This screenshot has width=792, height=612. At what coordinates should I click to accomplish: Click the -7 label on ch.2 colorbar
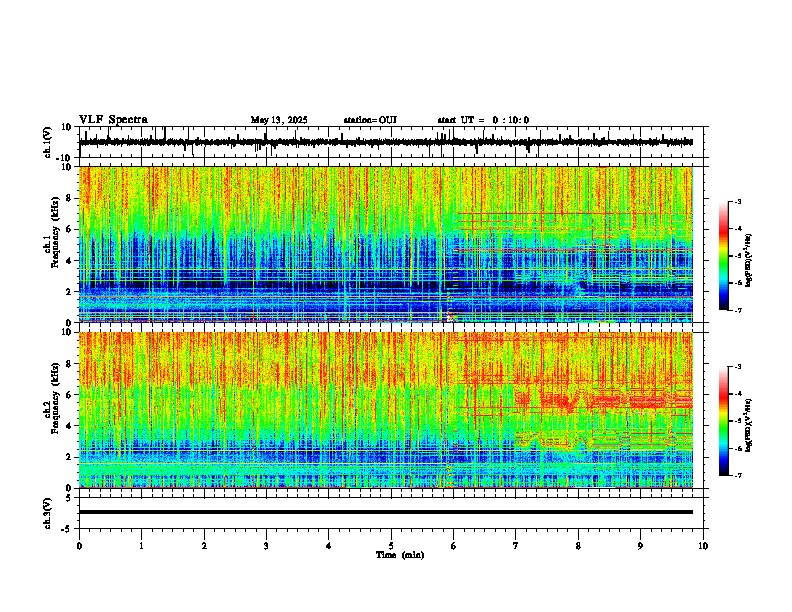coord(737,475)
